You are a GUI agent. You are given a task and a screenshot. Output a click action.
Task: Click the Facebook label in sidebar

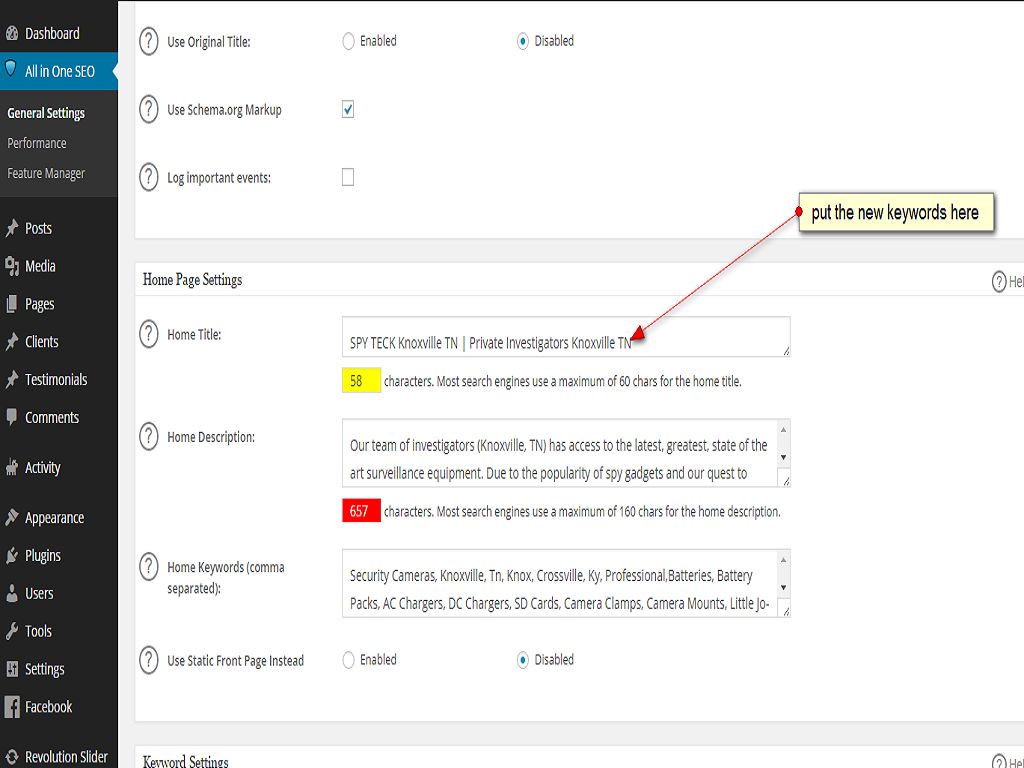(x=48, y=707)
